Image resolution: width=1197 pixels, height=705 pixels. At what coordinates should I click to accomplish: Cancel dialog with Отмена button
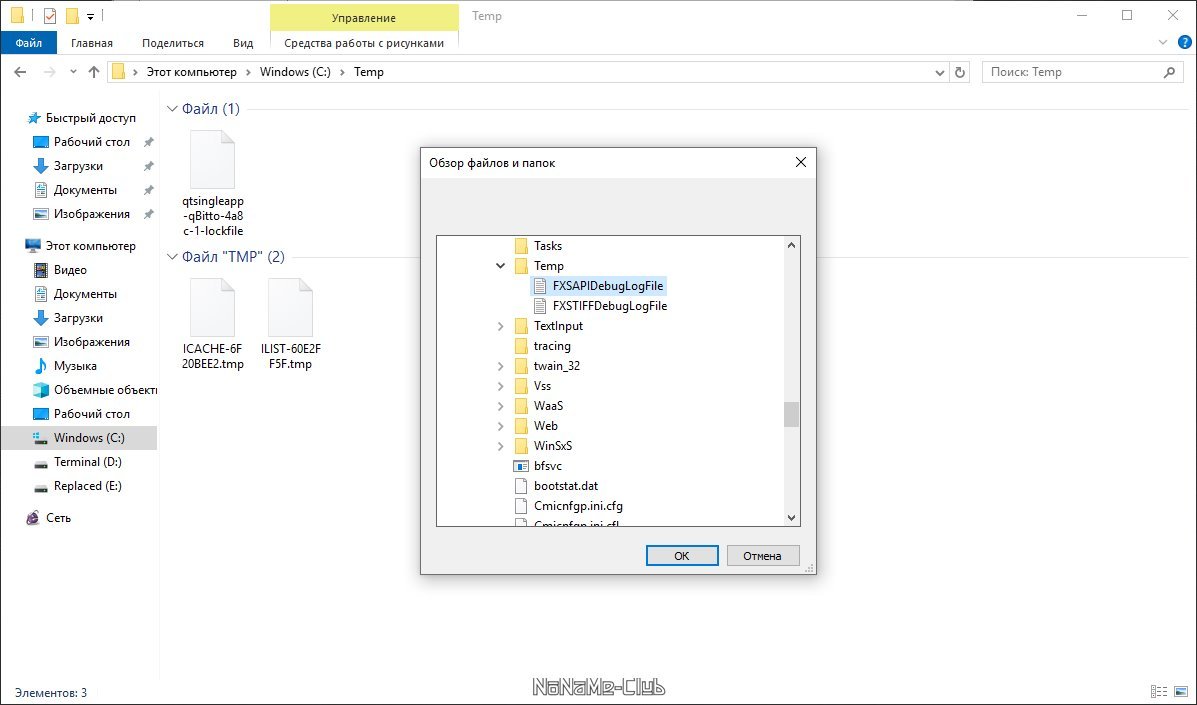coord(763,555)
